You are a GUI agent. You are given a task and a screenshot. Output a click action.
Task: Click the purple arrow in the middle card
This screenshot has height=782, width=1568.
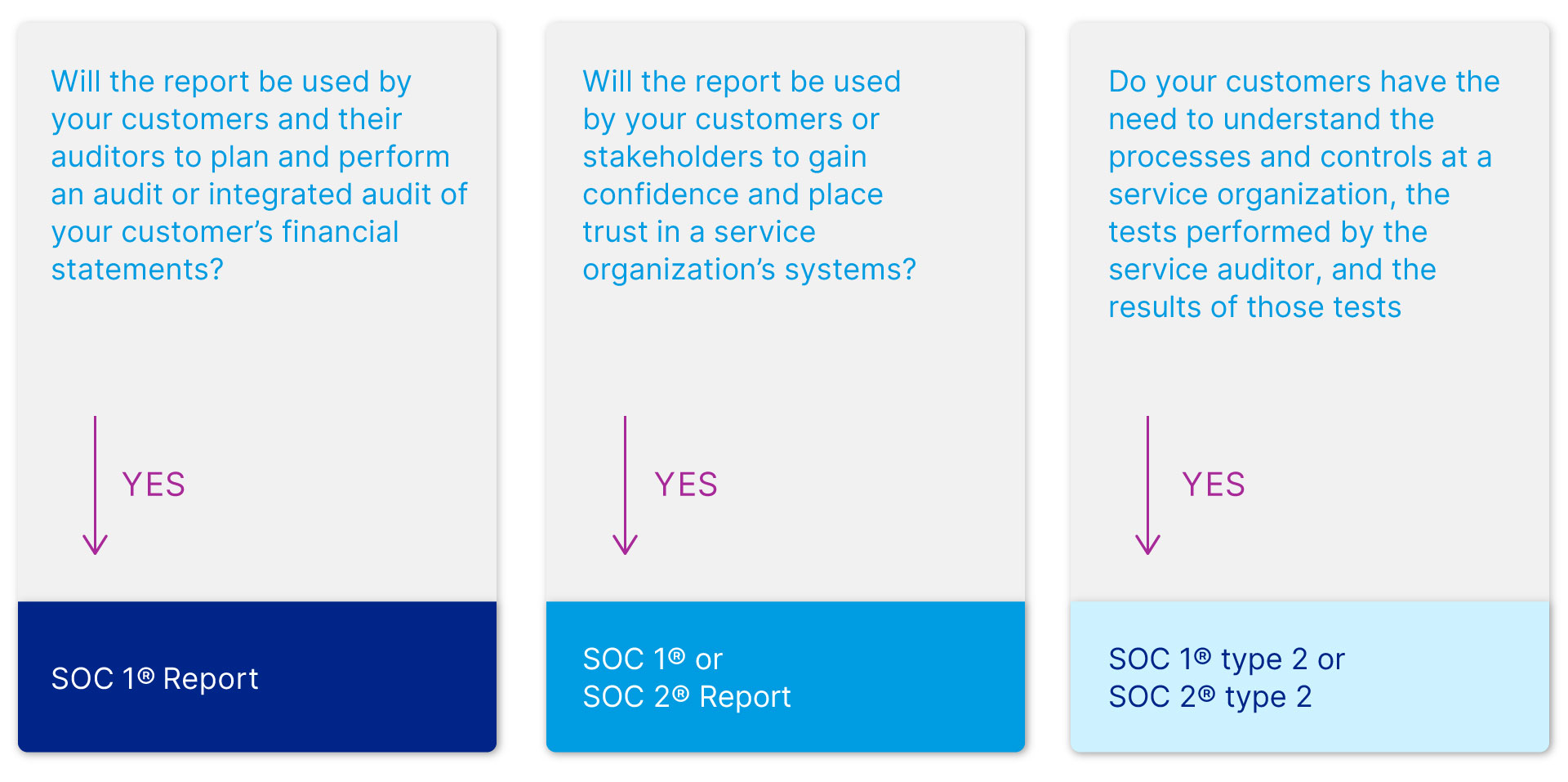625,485
